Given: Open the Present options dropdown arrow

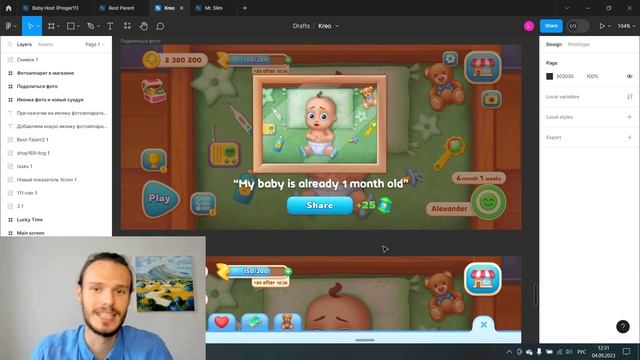Looking at the screenshot, I should [x=609, y=26].
